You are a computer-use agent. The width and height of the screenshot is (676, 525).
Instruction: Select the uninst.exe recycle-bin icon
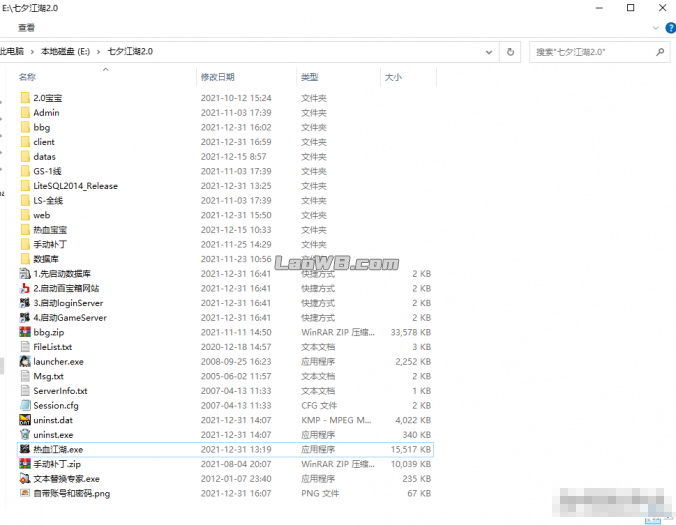pyautogui.click(x=25, y=435)
